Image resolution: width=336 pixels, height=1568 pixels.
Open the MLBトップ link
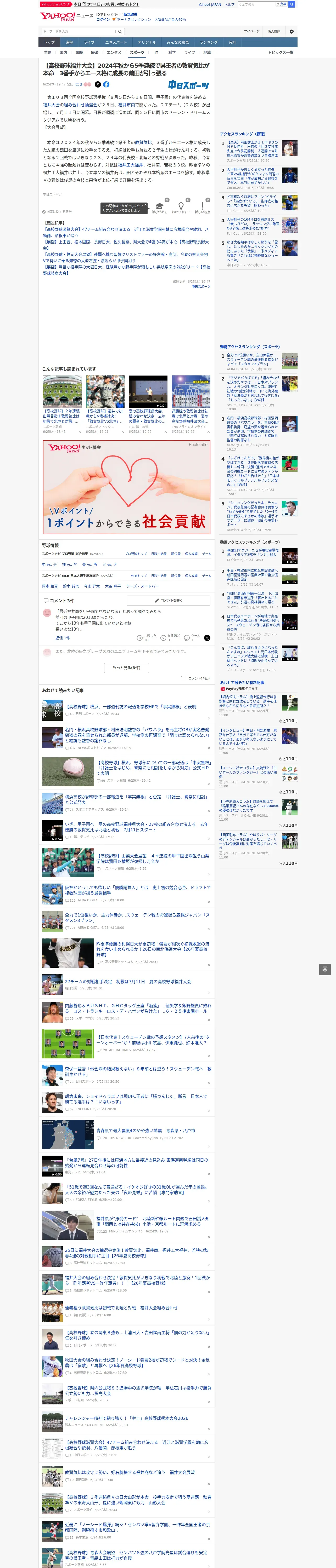click(x=138, y=575)
